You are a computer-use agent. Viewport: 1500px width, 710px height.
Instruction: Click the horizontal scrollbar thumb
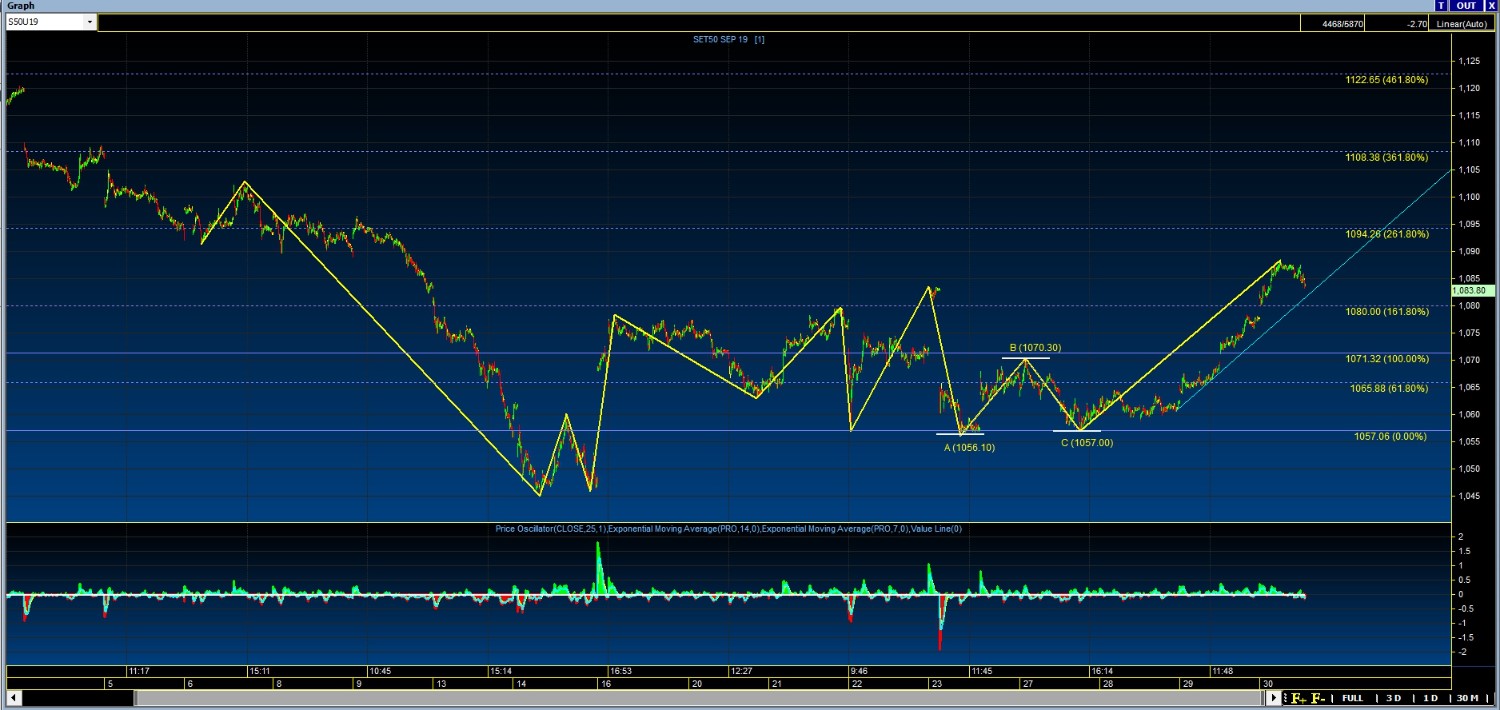[x=700, y=698]
